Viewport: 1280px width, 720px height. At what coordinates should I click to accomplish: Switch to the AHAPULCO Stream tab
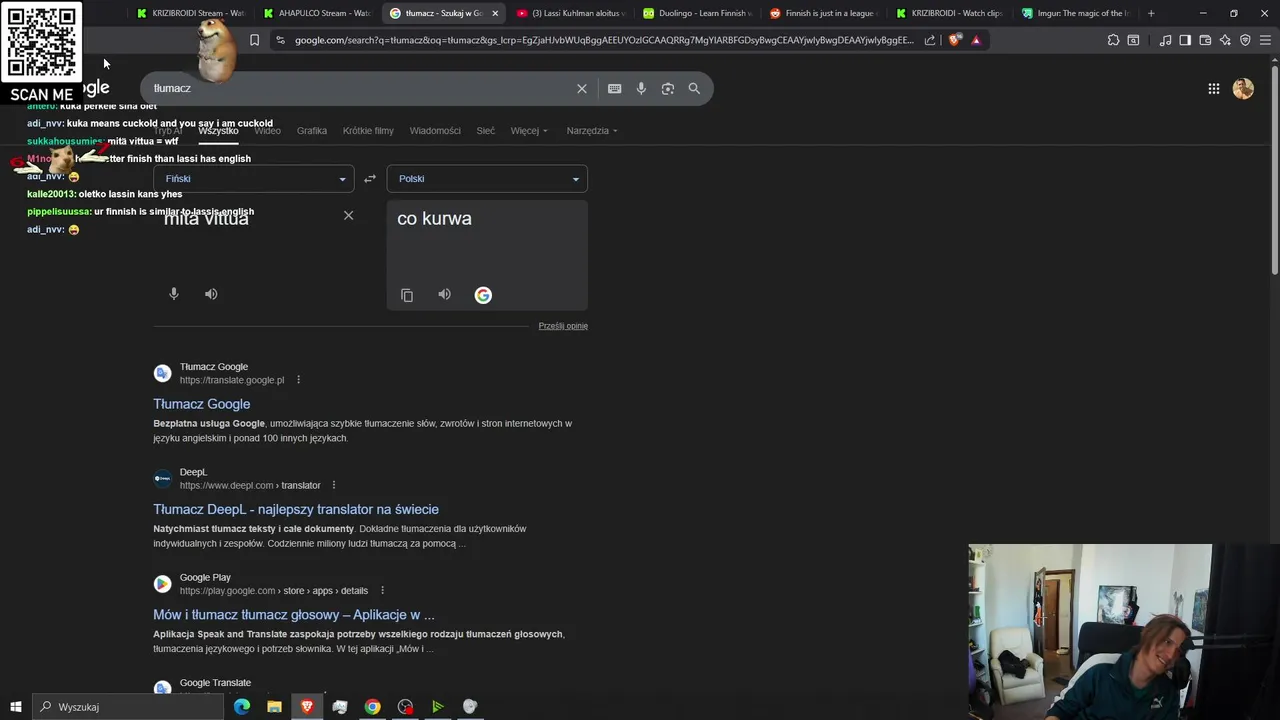317,13
